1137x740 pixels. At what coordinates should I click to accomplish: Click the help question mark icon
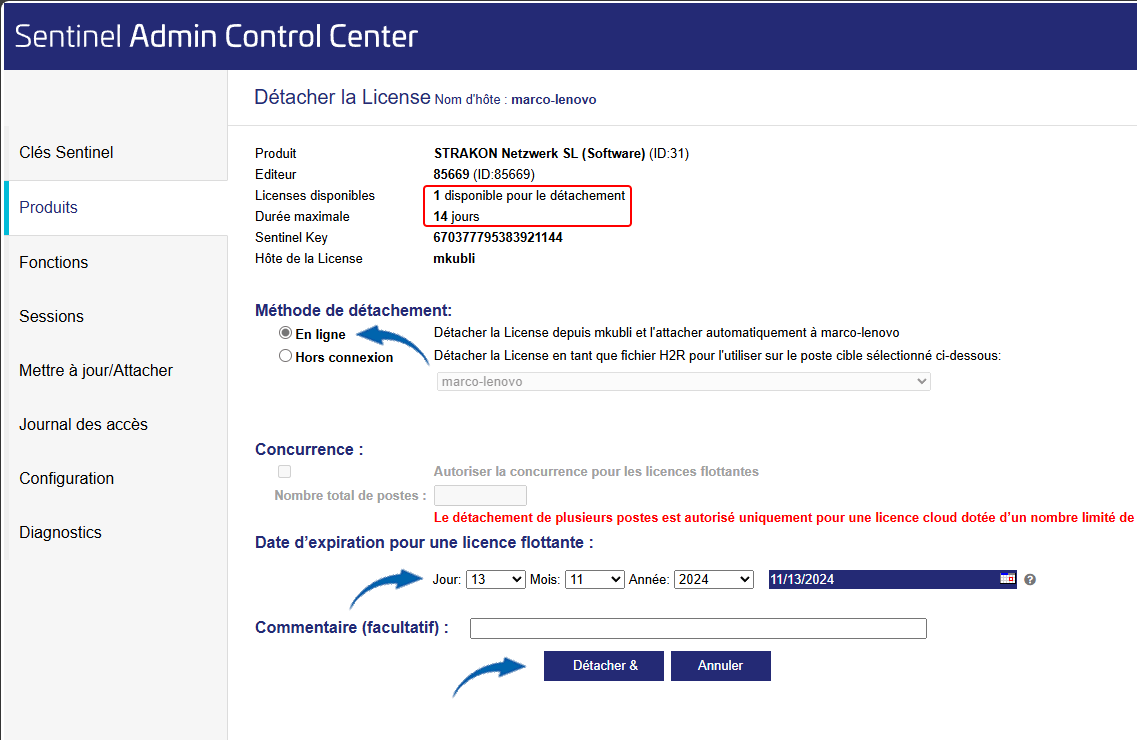click(x=1030, y=580)
